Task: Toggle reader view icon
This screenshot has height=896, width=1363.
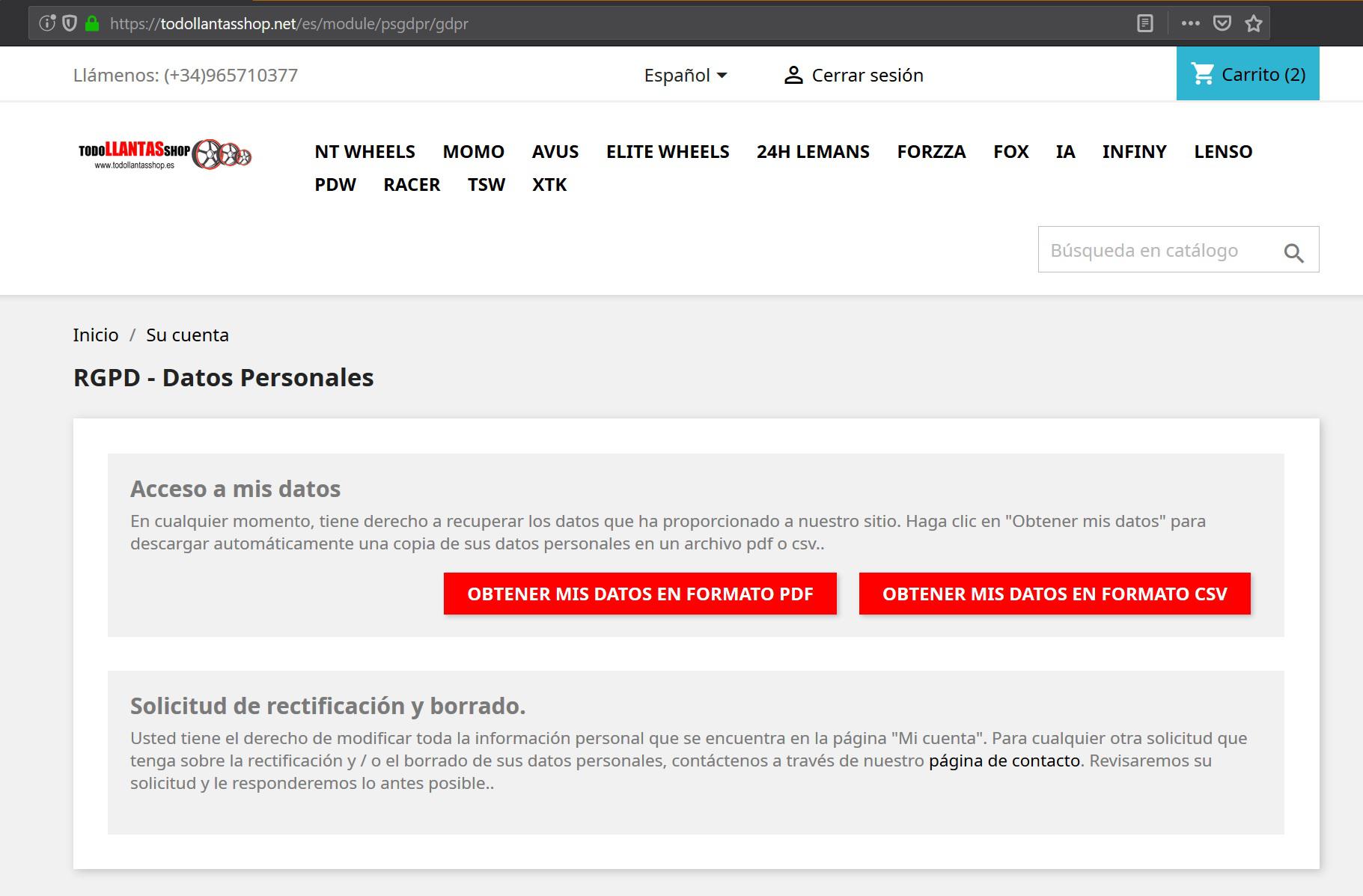Action: click(x=1145, y=23)
